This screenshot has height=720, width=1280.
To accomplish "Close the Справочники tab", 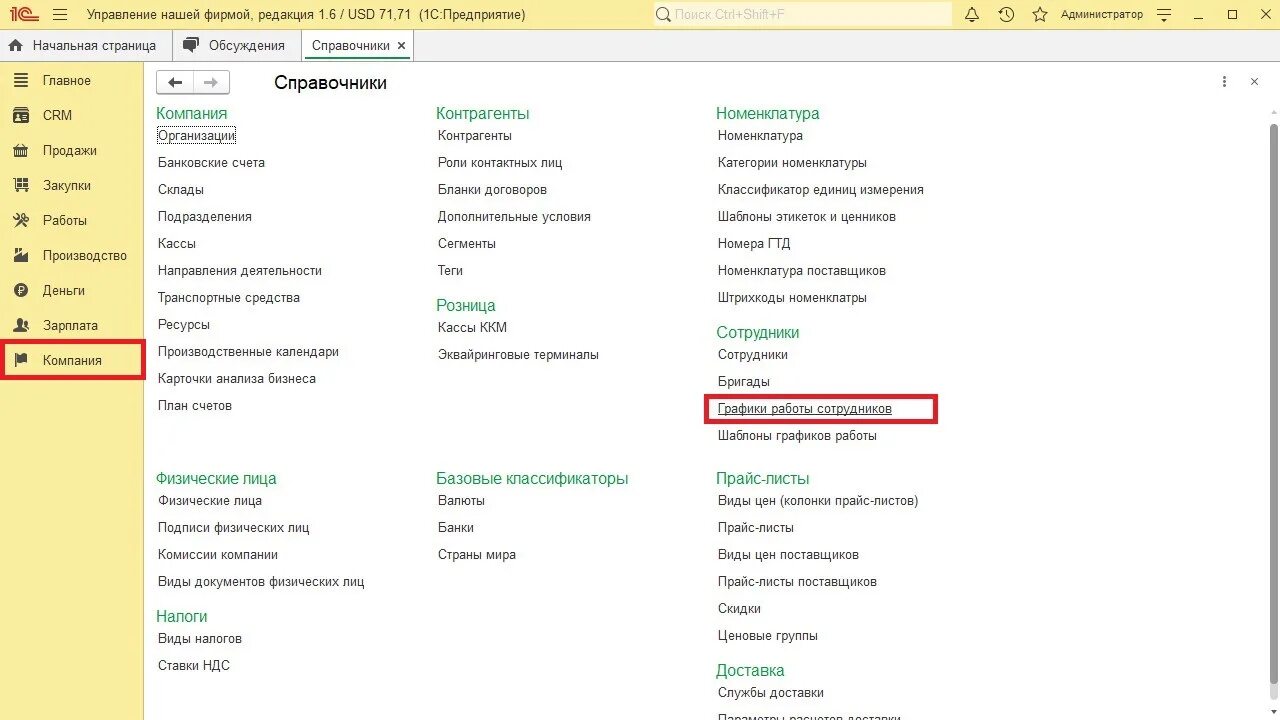I will tap(402, 46).
